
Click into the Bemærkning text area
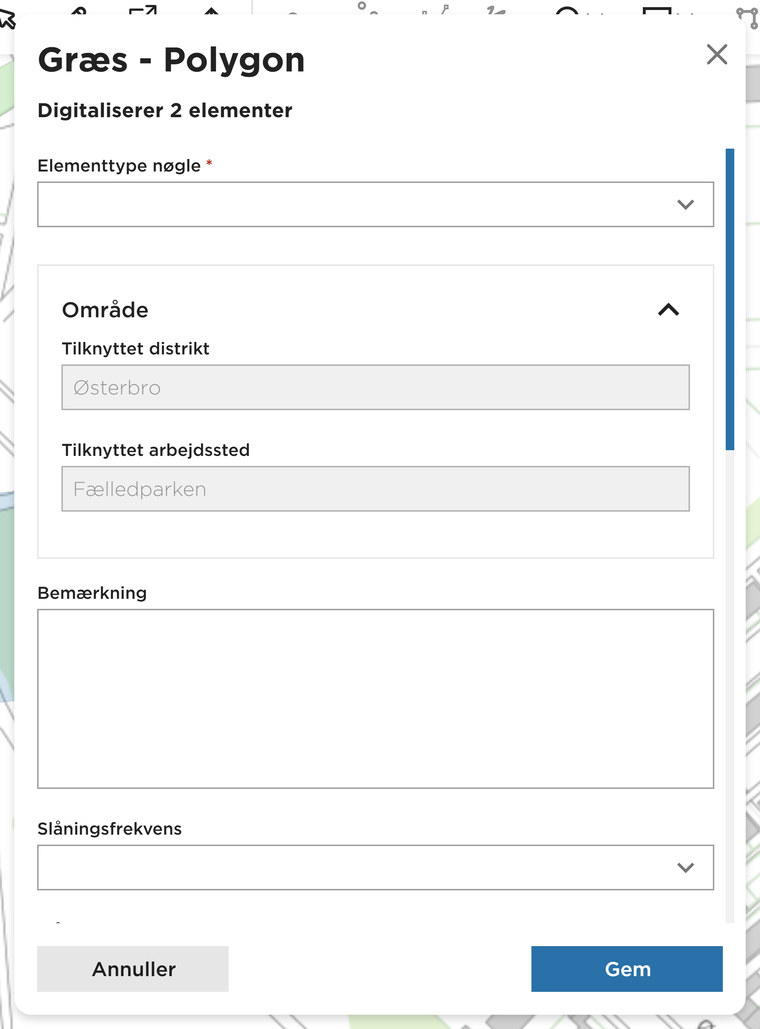[x=375, y=699]
